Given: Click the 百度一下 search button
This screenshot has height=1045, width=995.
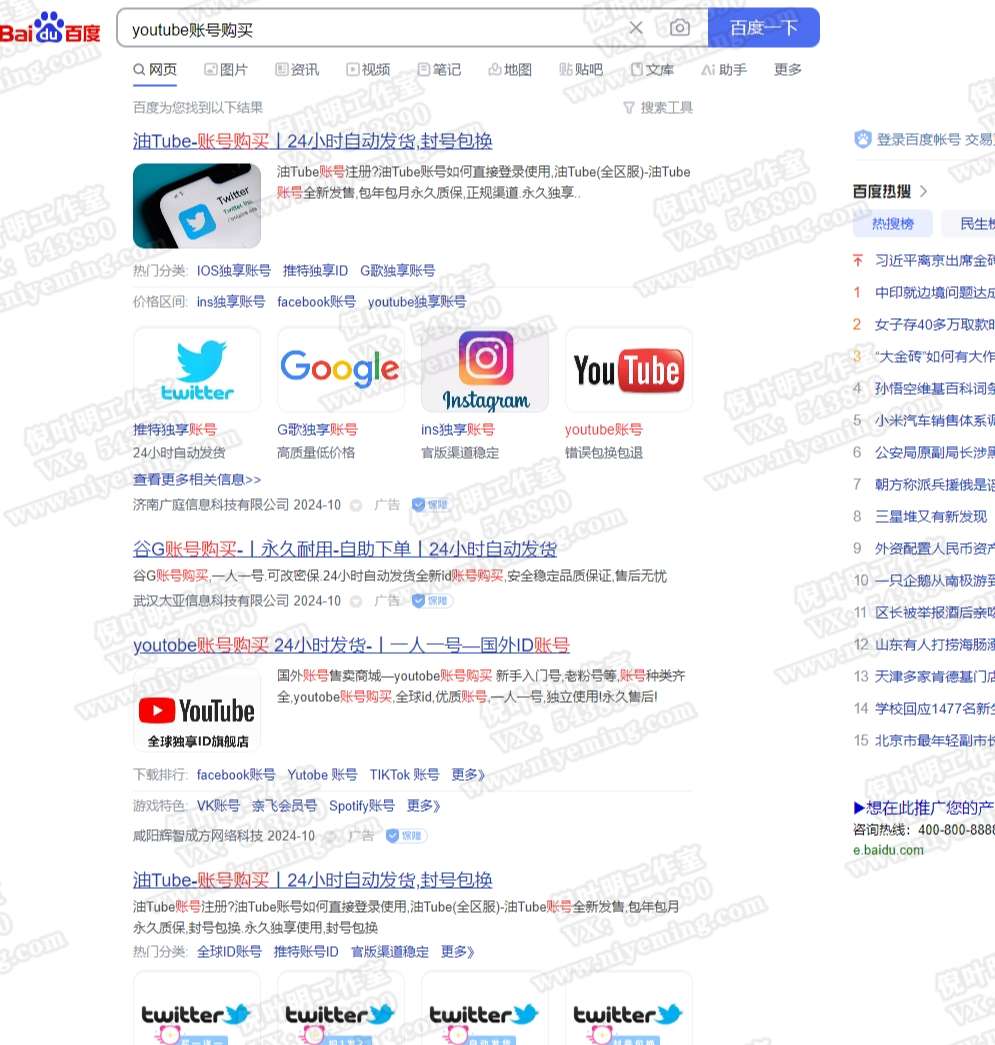Looking at the screenshot, I should pos(763,28).
